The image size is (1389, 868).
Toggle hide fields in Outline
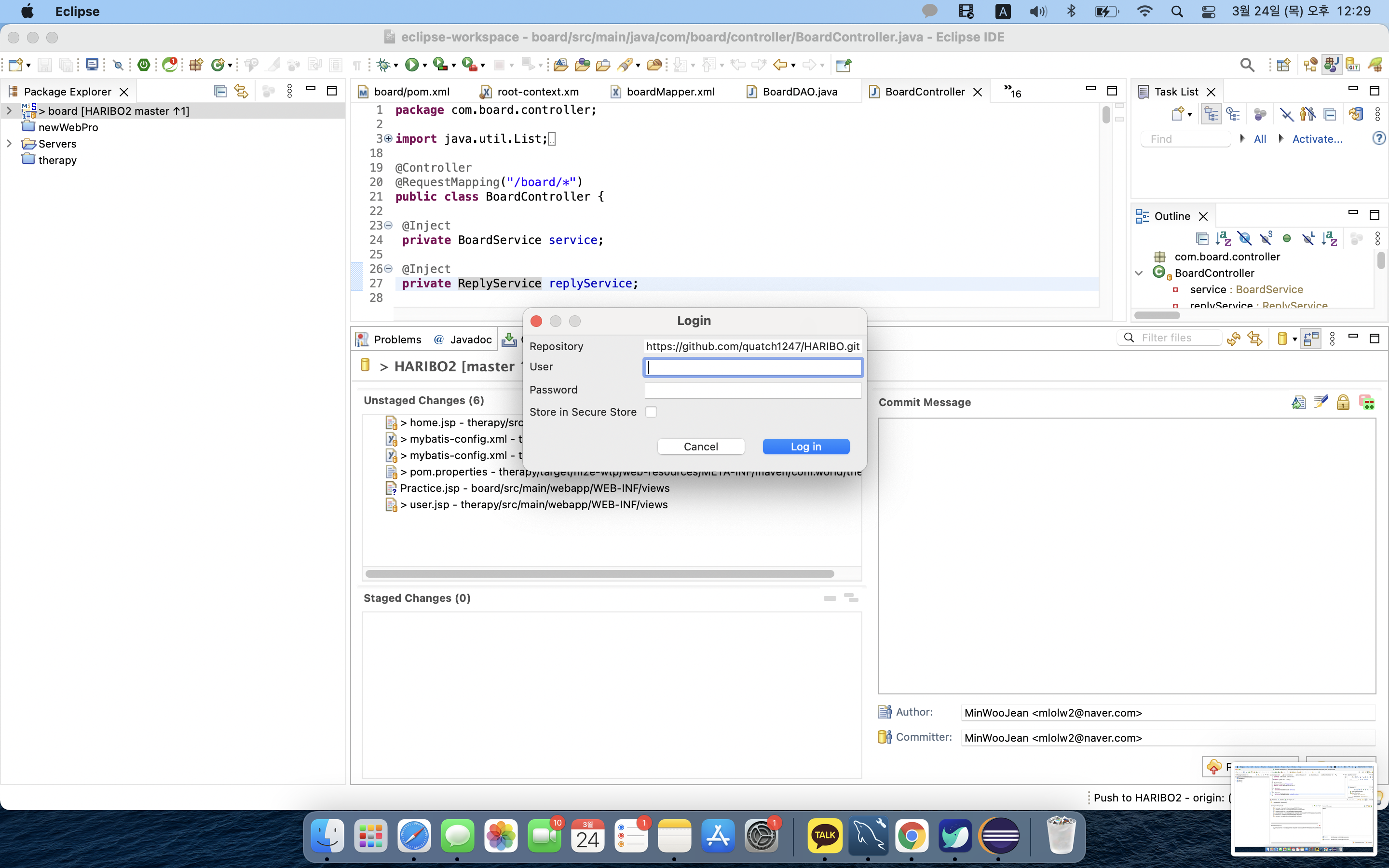[x=1244, y=238]
